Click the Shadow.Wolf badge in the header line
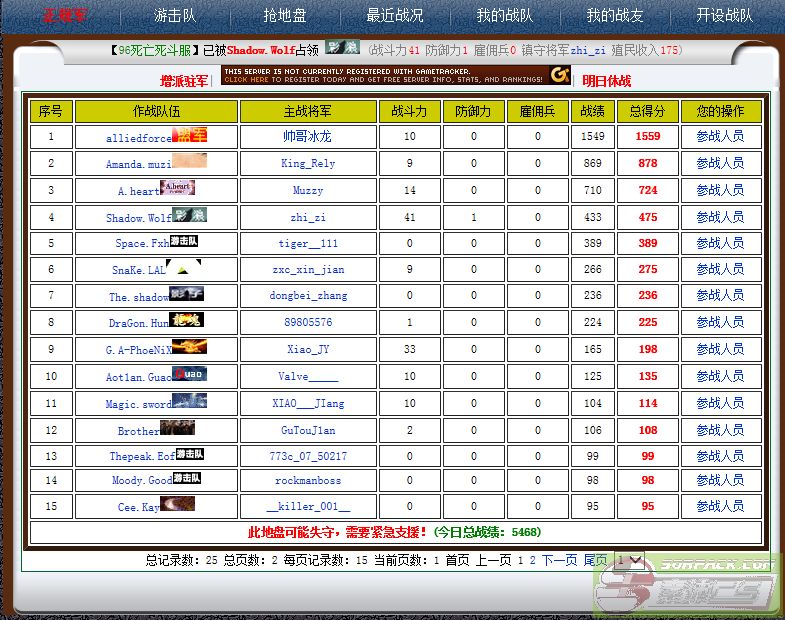This screenshot has height=620, width=785. [x=343, y=48]
